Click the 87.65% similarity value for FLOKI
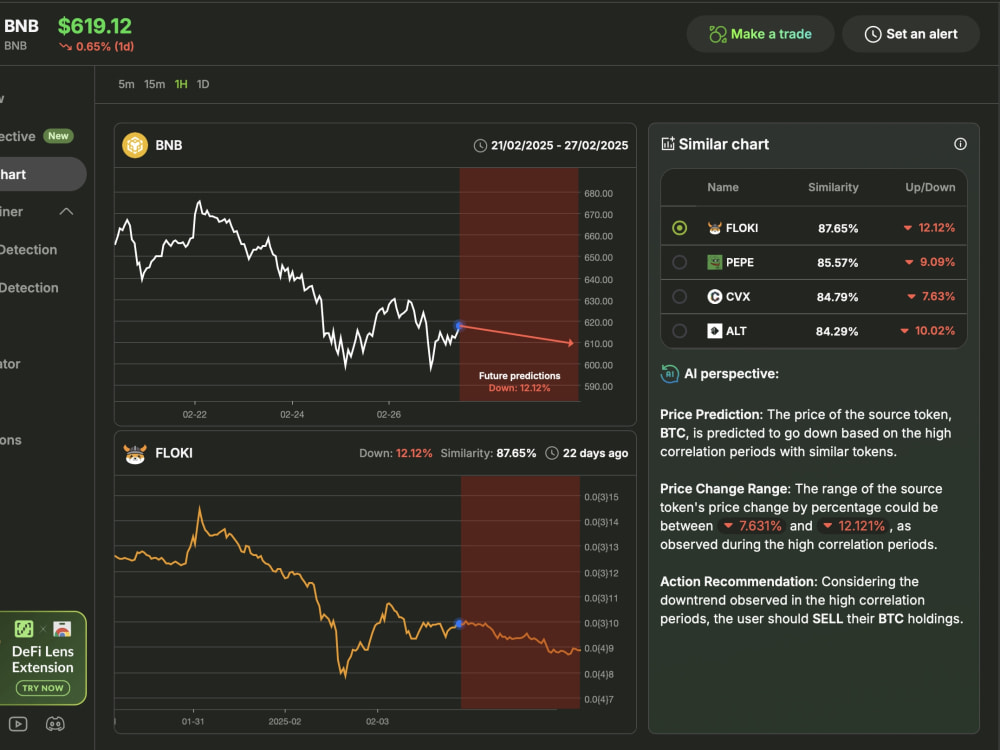Screen dimensions: 1000x750 (838, 228)
